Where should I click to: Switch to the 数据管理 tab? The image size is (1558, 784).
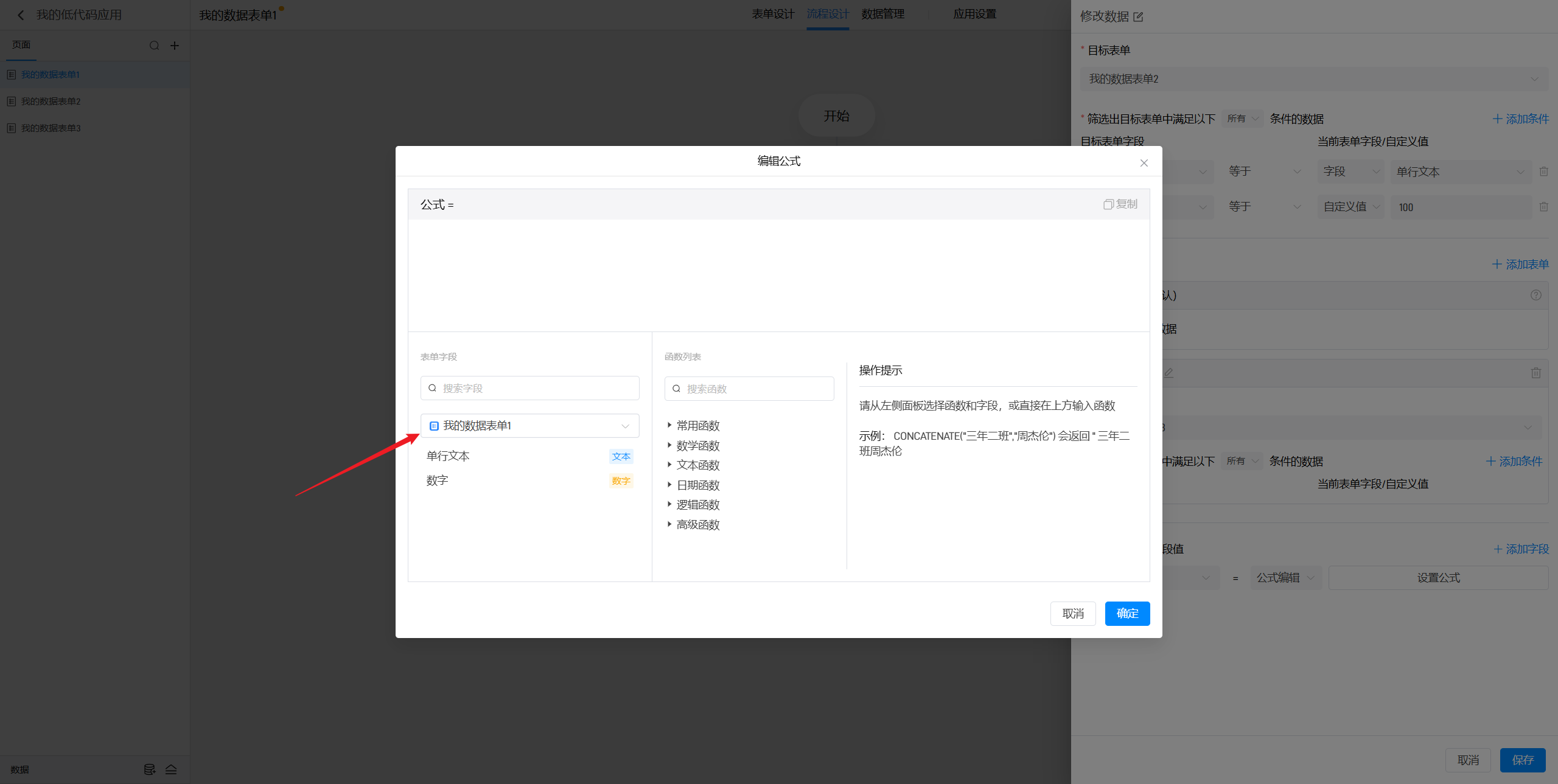[x=882, y=14]
